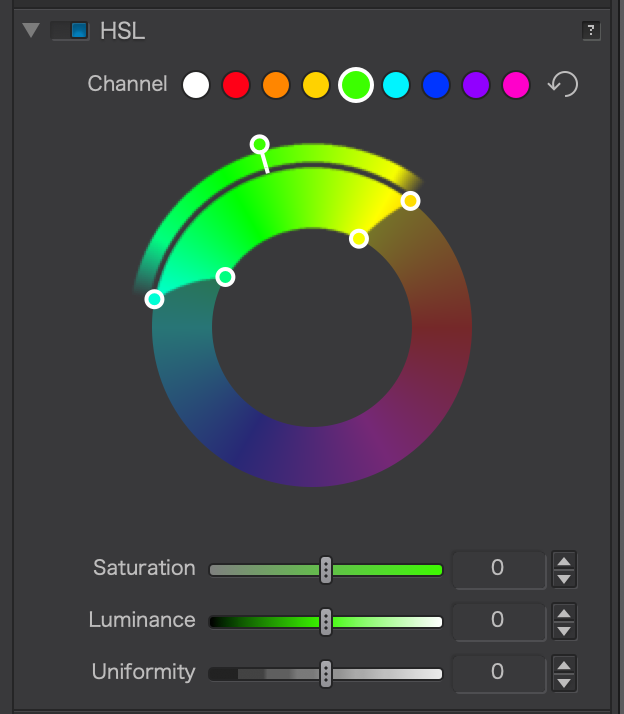This screenshot has width=624, height=714.
Task: Click the Saturation value field
Action: click(499, 570)
